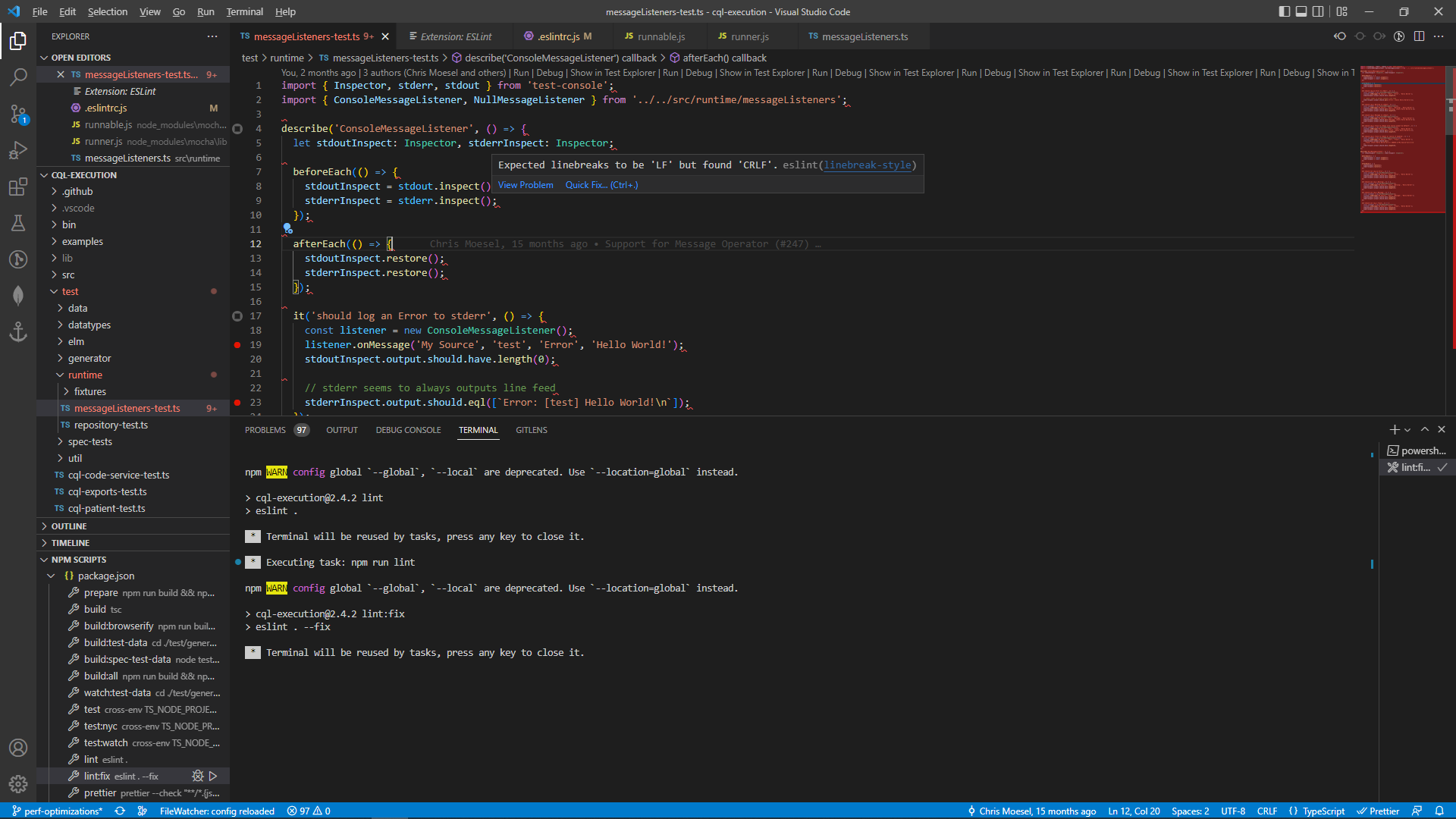Click the test status circle on line 4
1456x819 pixels.
pos(237,129)
